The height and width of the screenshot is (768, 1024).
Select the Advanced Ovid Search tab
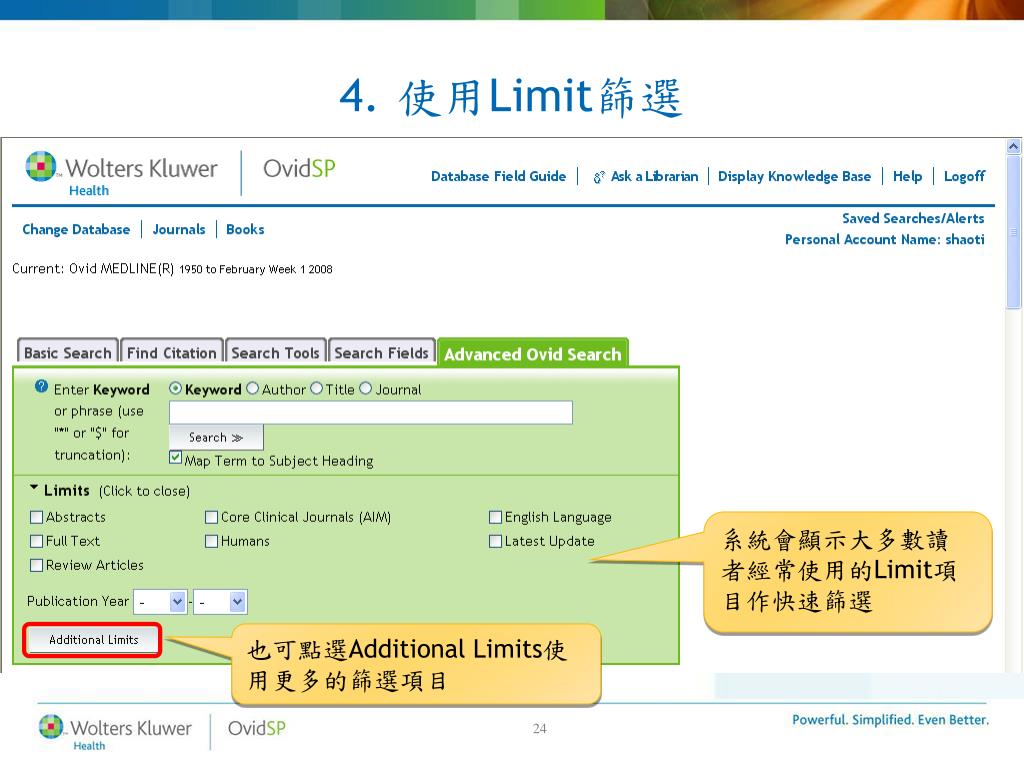(x=533, y=353)
